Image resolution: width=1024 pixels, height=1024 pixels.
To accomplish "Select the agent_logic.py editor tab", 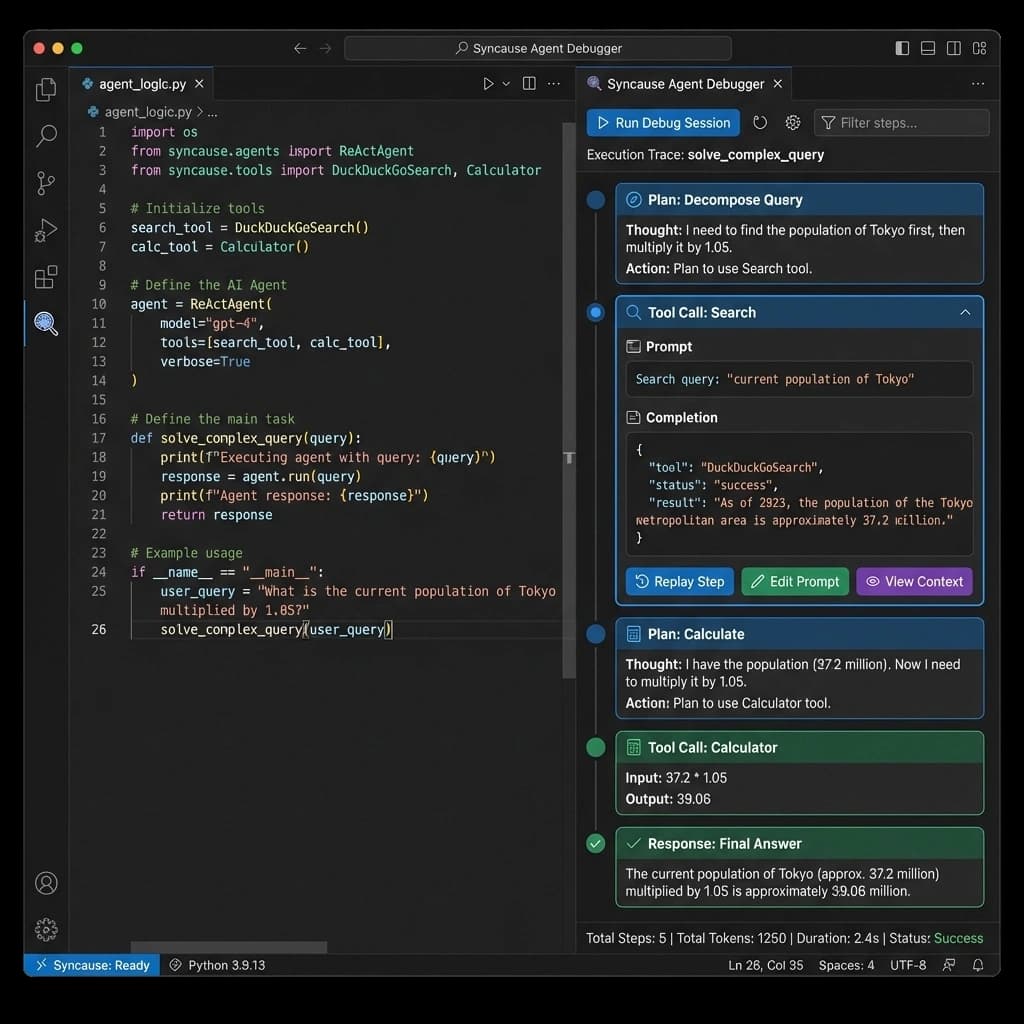I will [x=141, y=84].
